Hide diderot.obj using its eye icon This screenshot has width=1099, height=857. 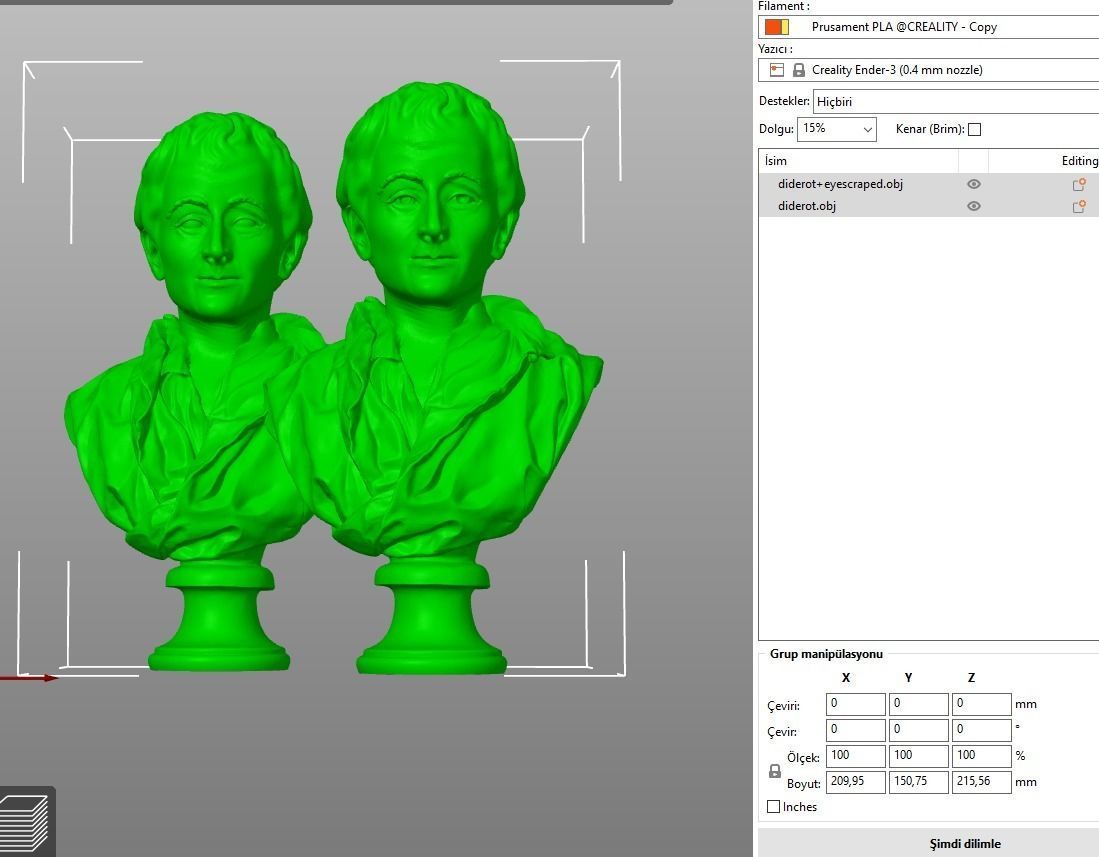pyautogui.click(x=974, y=206)
